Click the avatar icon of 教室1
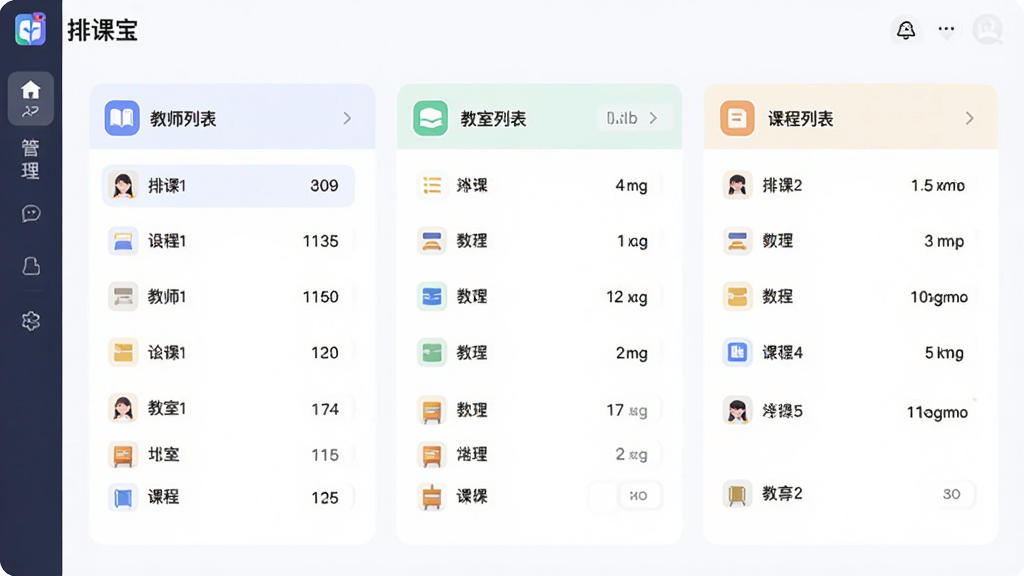Screen dimensions: 1024x576 (123, 408)
